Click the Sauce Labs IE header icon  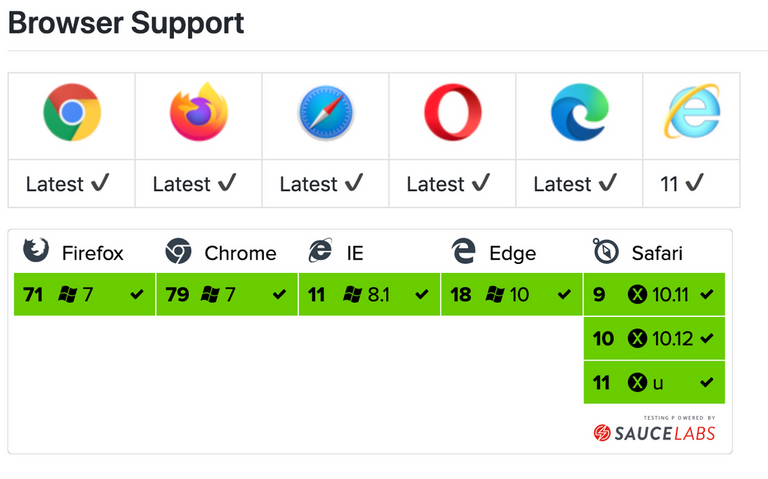320,251
